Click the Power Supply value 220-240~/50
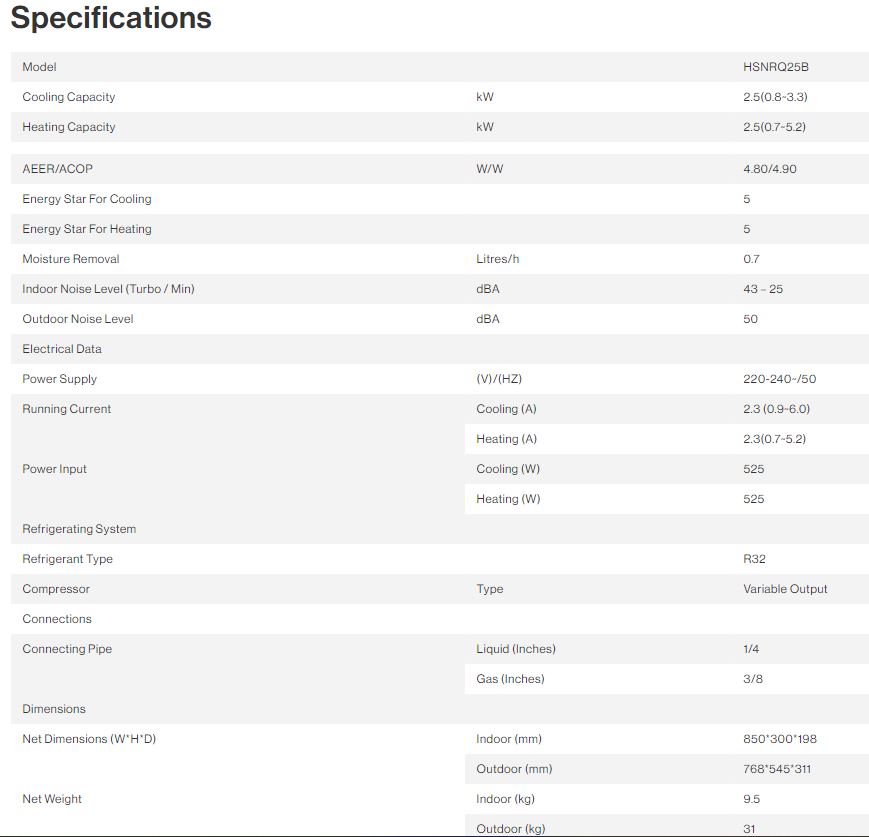 780,379
